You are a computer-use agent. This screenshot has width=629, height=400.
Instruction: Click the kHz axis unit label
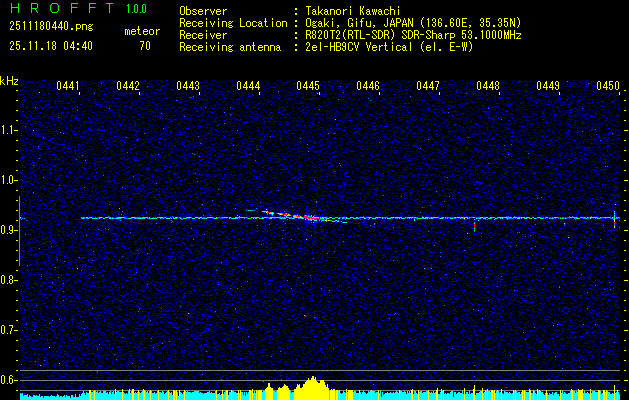9,81
